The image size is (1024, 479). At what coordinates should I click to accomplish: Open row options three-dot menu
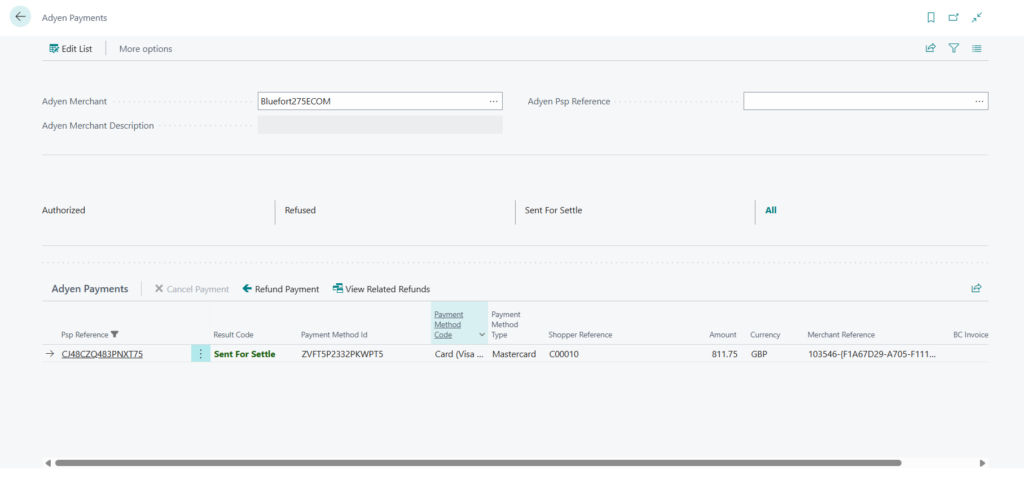coord(200,354)
